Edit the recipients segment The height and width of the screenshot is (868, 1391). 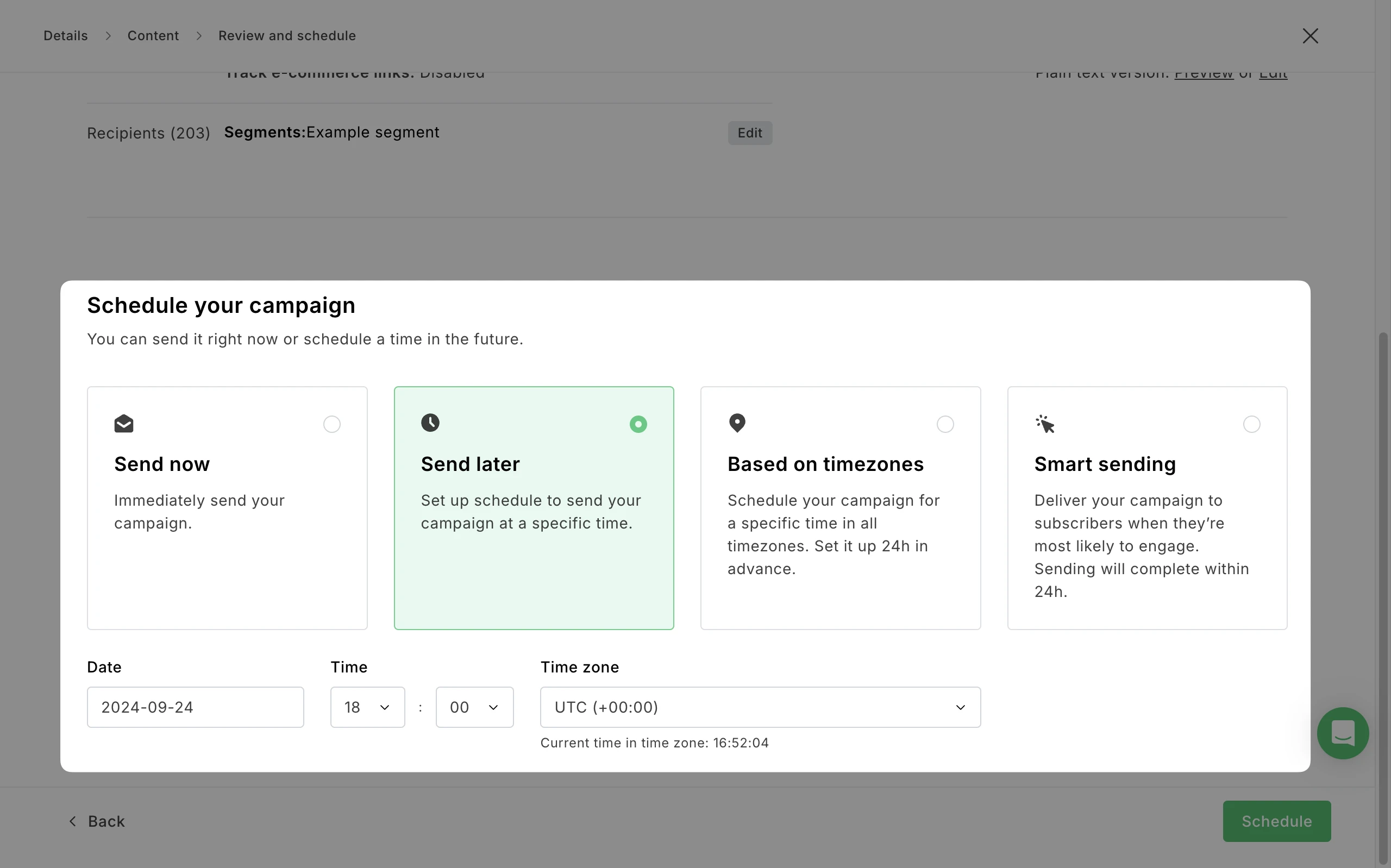click(x=749, y=133)
